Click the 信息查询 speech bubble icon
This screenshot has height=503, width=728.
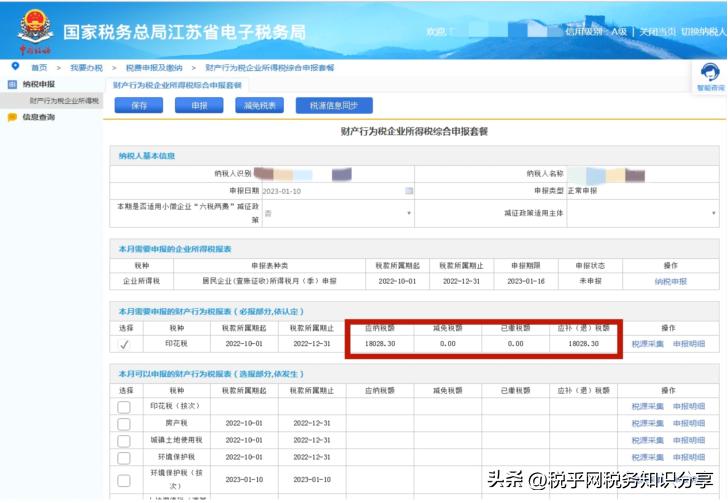(13, 117)
